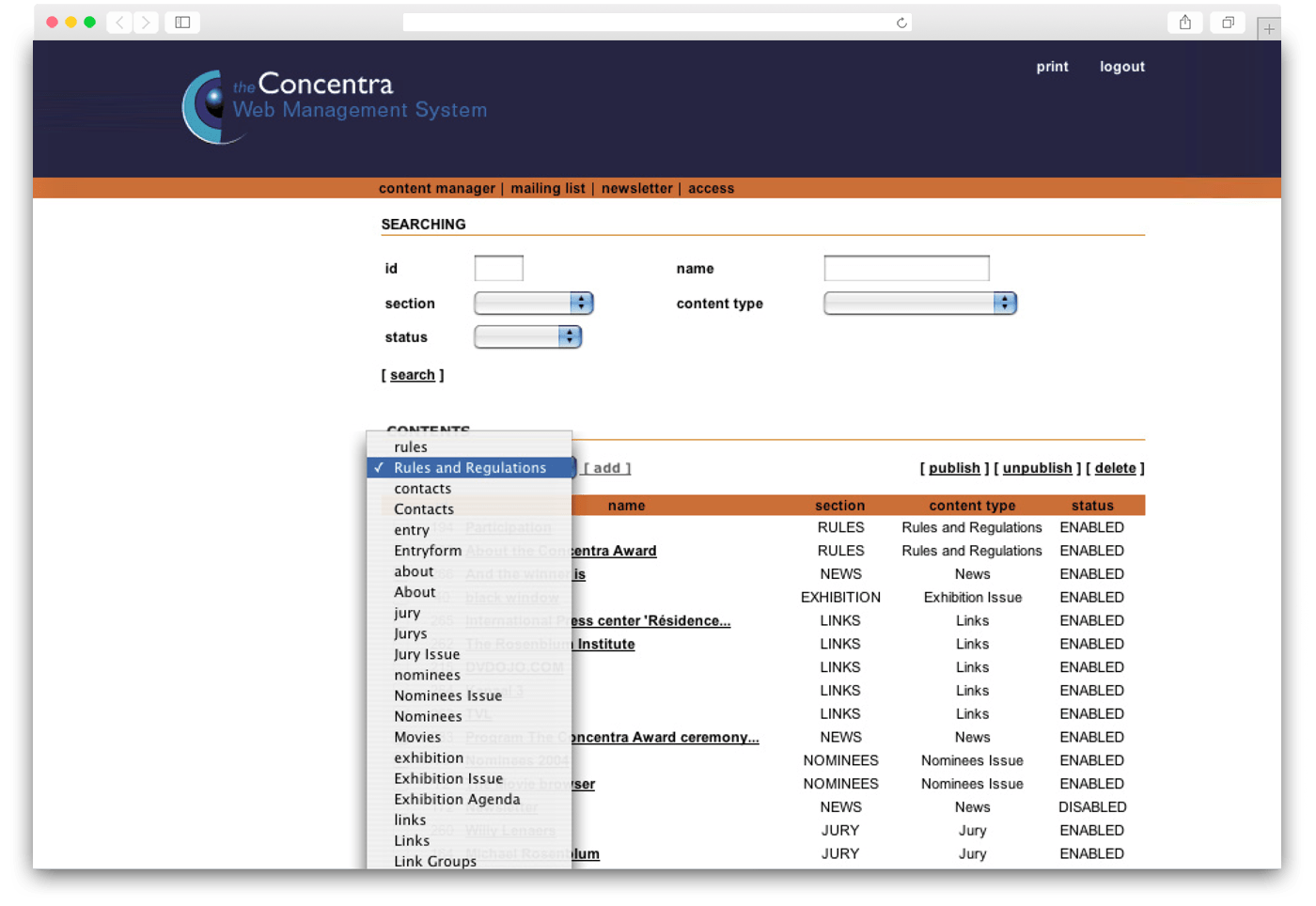Click the reload page icon
The width and height of the screenshot is (1316, 906).
click(x=901, y=23)
